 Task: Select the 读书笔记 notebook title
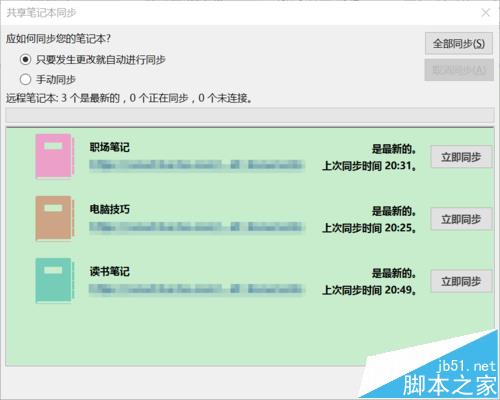click(110, 271)
